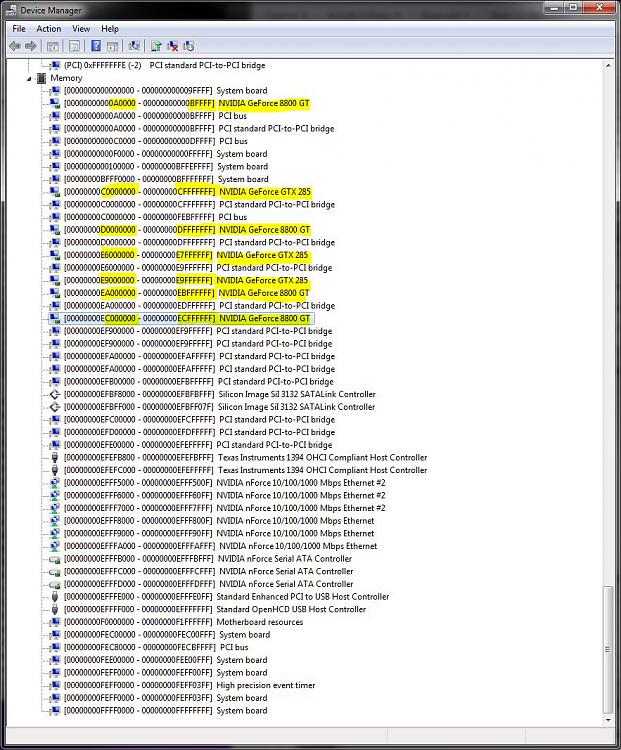Select PCI bus row C0000000 - FEBFFFFF

click(x=155, y=217)
